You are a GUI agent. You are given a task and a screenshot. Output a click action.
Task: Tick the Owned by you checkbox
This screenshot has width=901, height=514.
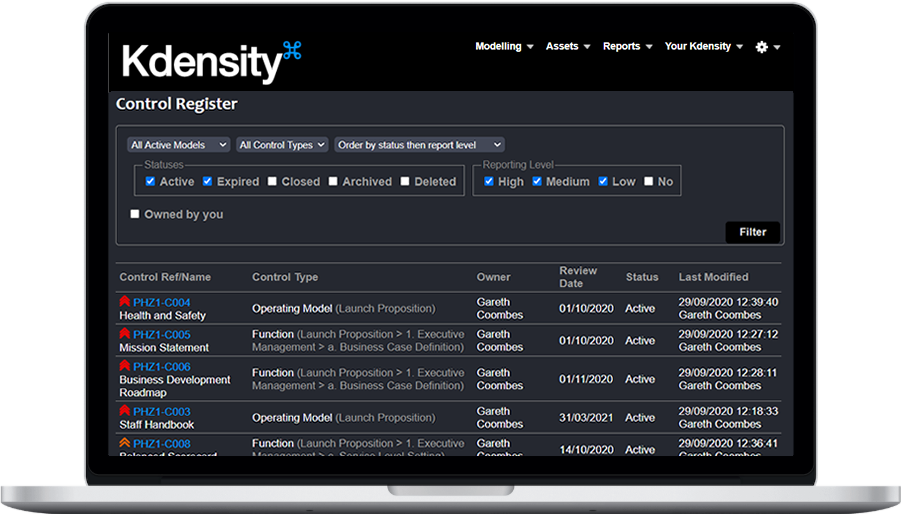point(134,214)
